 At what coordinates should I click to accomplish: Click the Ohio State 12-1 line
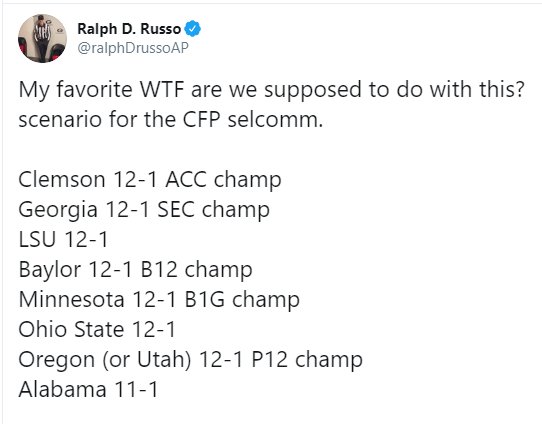[x=97, y=329]
